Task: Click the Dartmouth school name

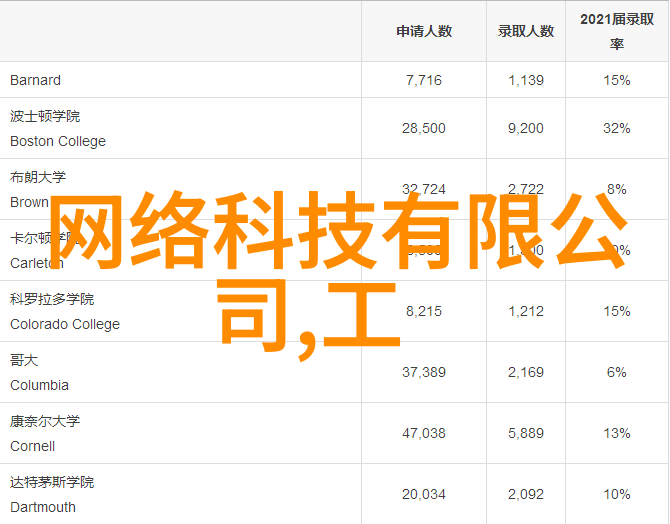Action: click(x=43, y=507)
